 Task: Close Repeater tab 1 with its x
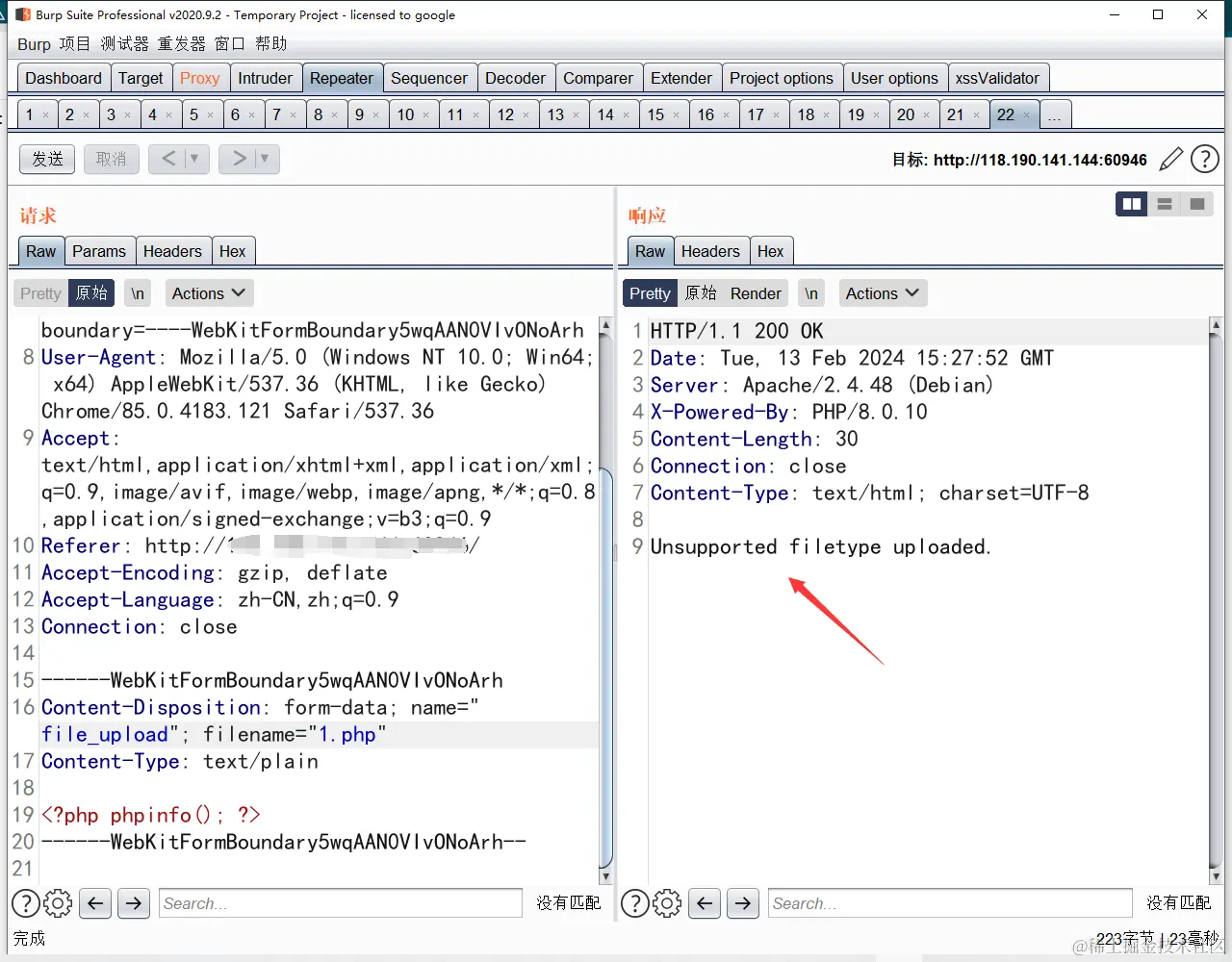pos(45,115)
